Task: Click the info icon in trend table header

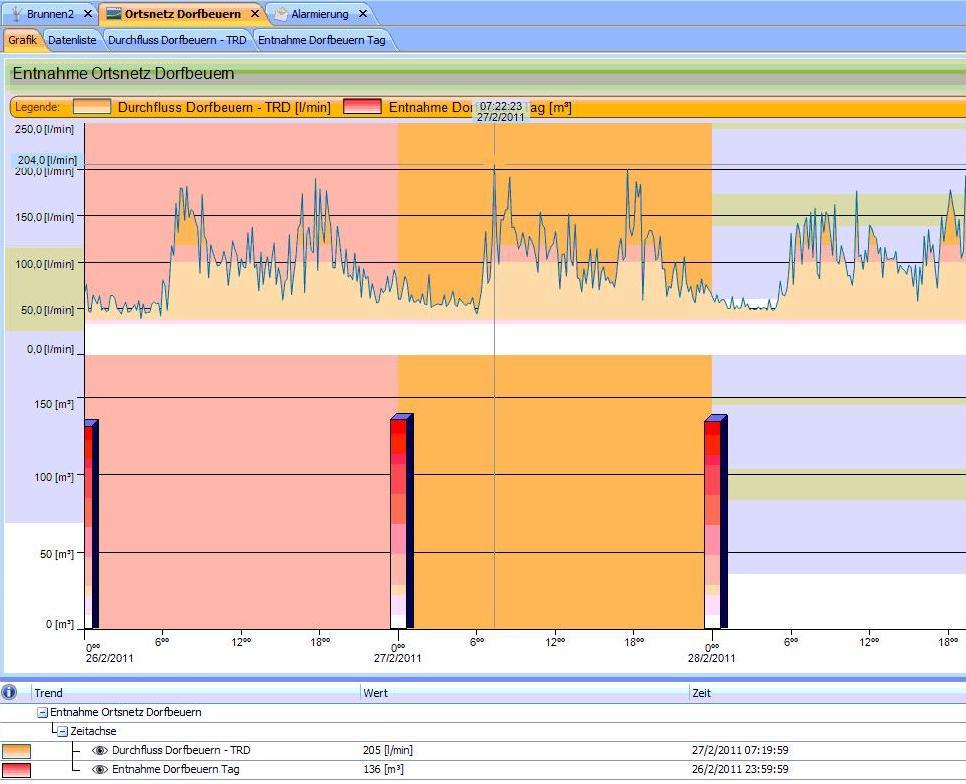Action: click(10, 692)
